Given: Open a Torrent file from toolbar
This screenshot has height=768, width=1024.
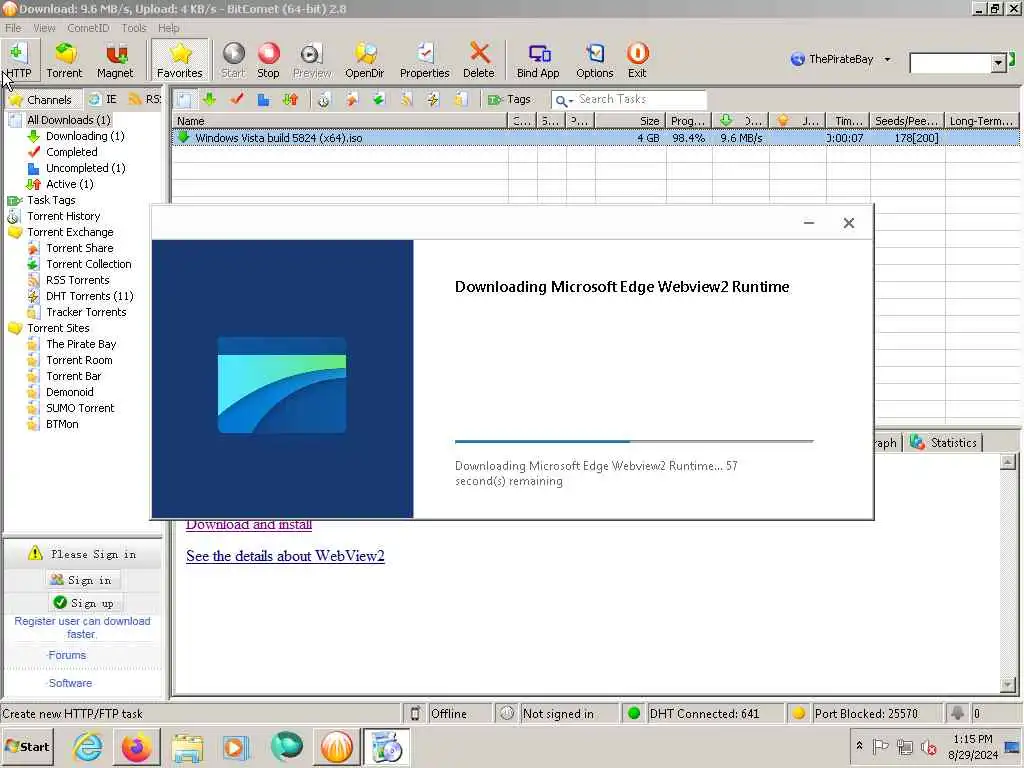Looking at the screenshot, I should (64, 60).
